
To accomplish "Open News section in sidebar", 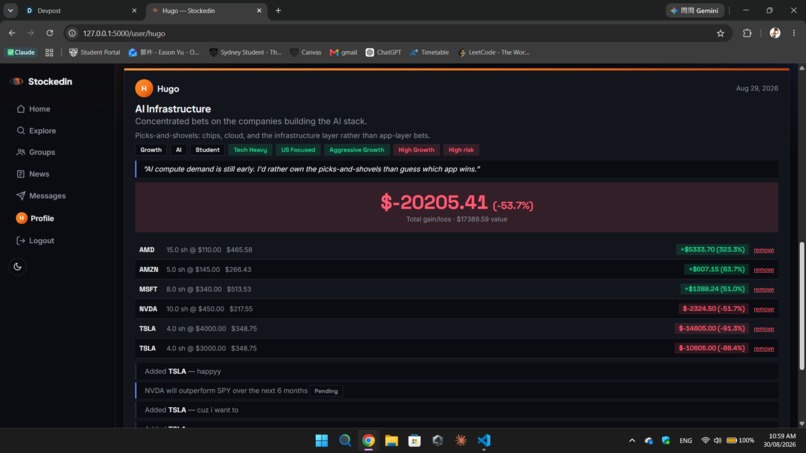I will point(33,174).
